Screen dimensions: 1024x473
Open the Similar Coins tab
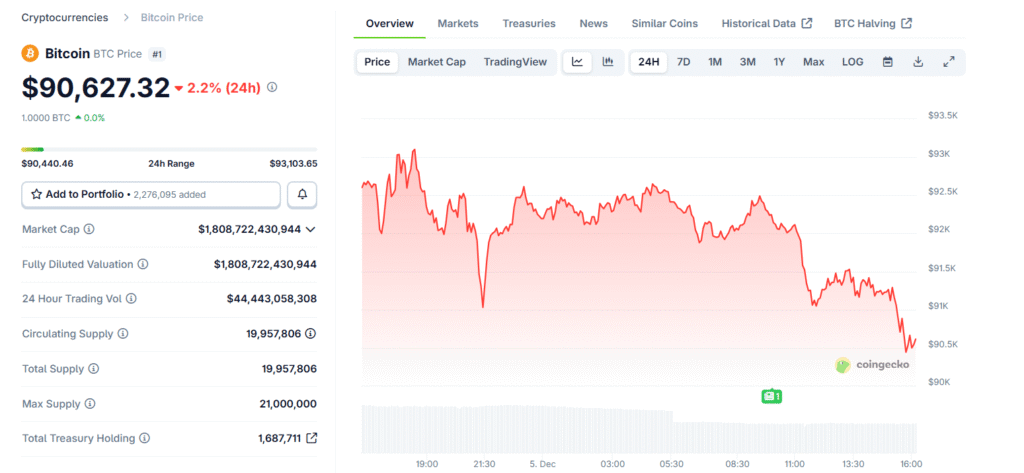[664, 24]
